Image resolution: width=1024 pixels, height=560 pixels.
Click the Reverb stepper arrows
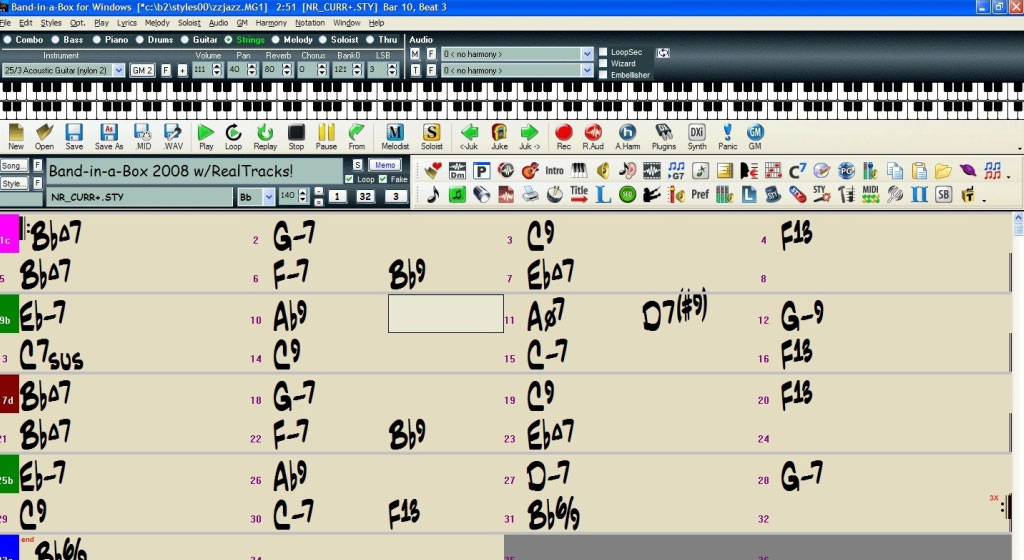coord(287,70)
